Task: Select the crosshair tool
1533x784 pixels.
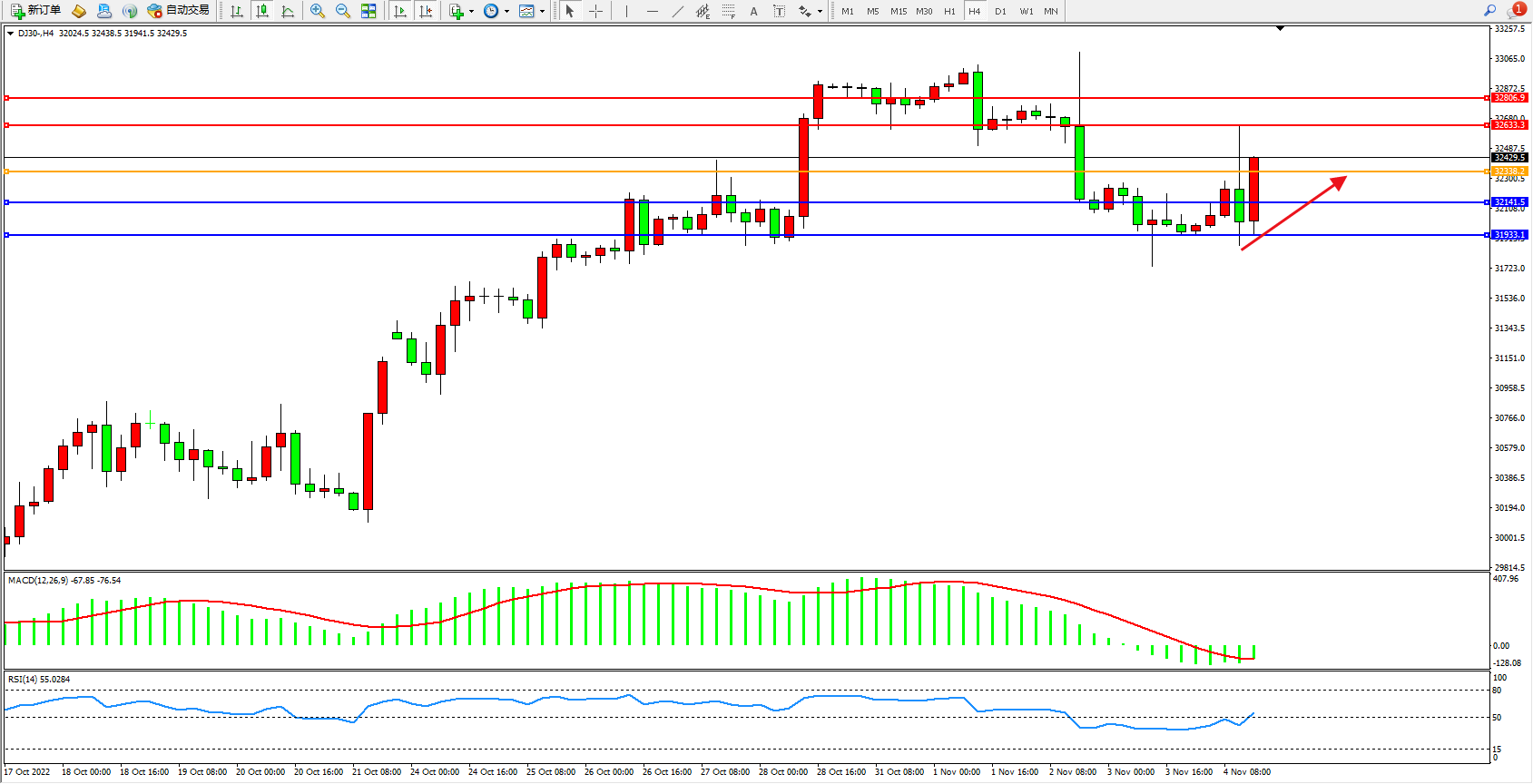Action: coord(596,11)
